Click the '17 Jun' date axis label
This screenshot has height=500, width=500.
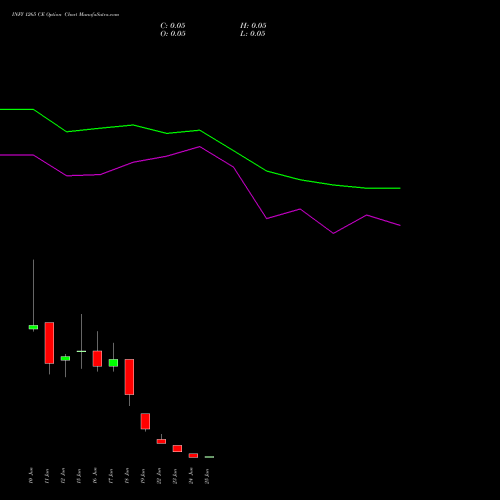coord(111,476)
